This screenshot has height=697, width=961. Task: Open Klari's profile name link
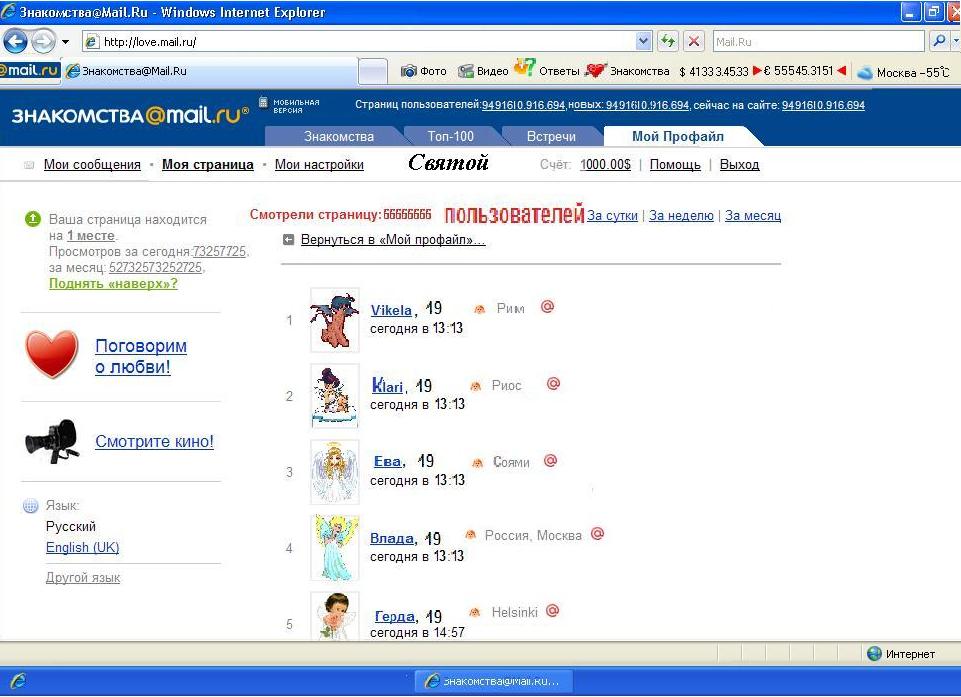(387, 386)
